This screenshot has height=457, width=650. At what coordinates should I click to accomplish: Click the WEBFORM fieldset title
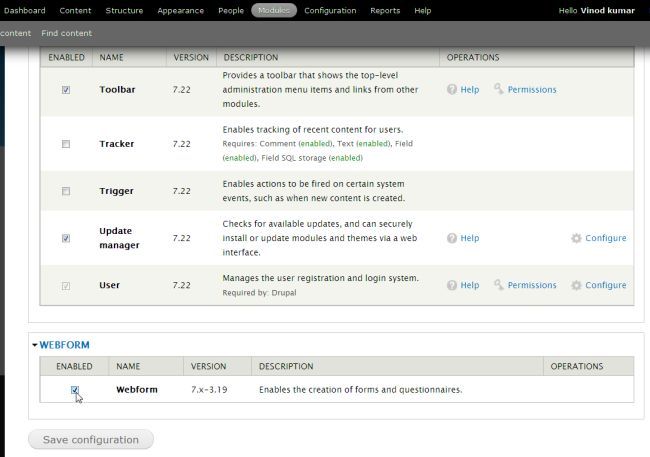pyautogui.click(x=64, y=345)
